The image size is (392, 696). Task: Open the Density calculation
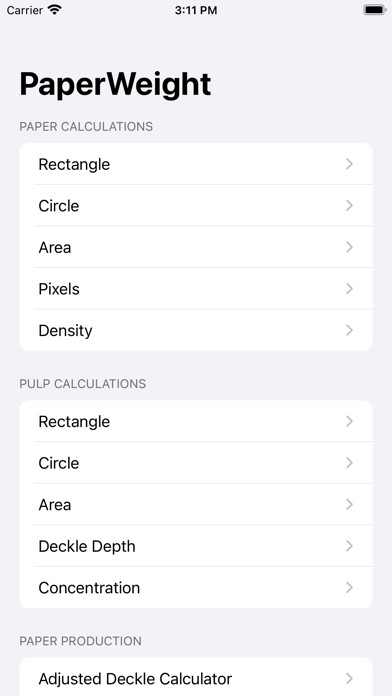[x=196, y=330]
